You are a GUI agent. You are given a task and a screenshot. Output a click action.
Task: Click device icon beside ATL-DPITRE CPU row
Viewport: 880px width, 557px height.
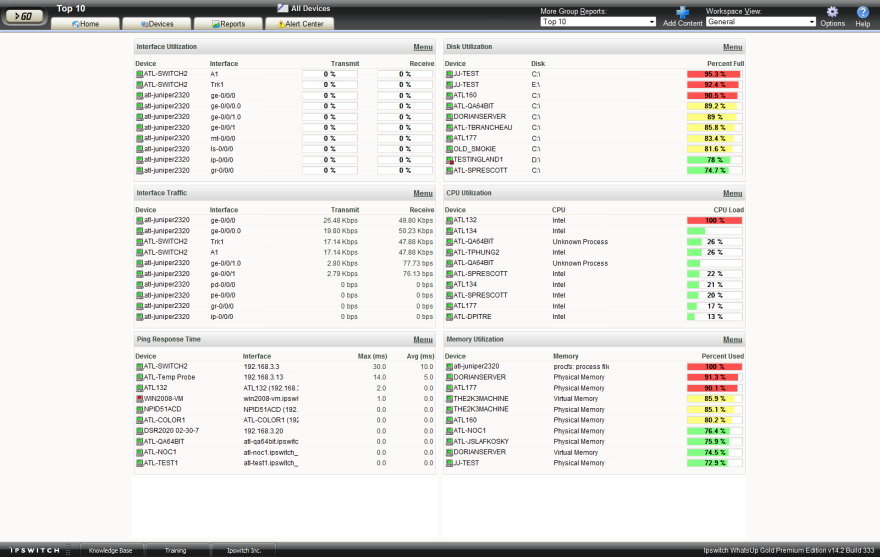point(449,317)
